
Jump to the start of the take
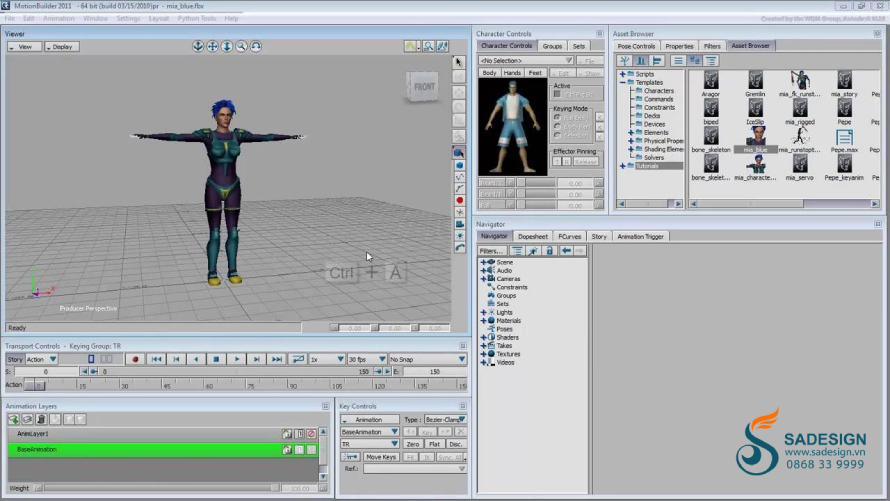point(156,359)
